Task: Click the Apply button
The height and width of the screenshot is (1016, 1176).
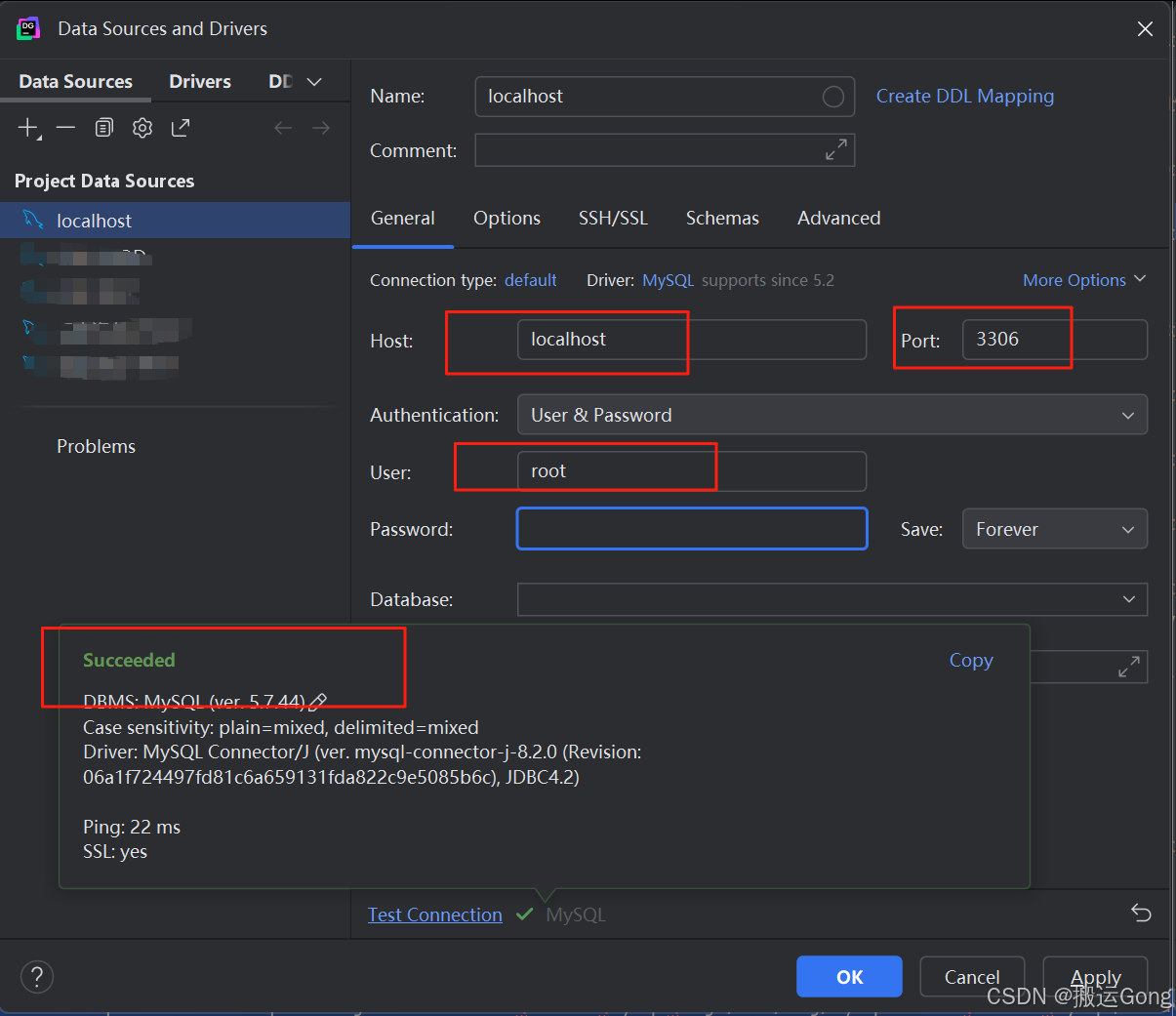Action: (1095, 976)
